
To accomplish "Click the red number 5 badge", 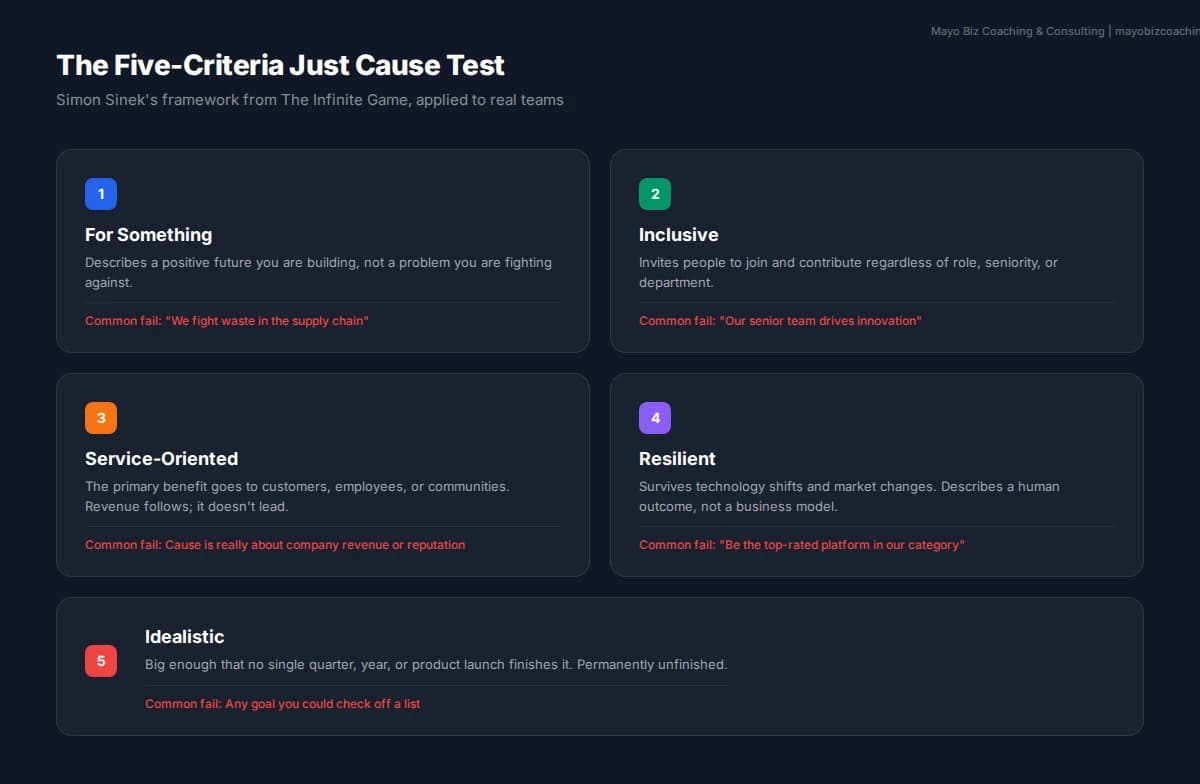I will [101, 661].
